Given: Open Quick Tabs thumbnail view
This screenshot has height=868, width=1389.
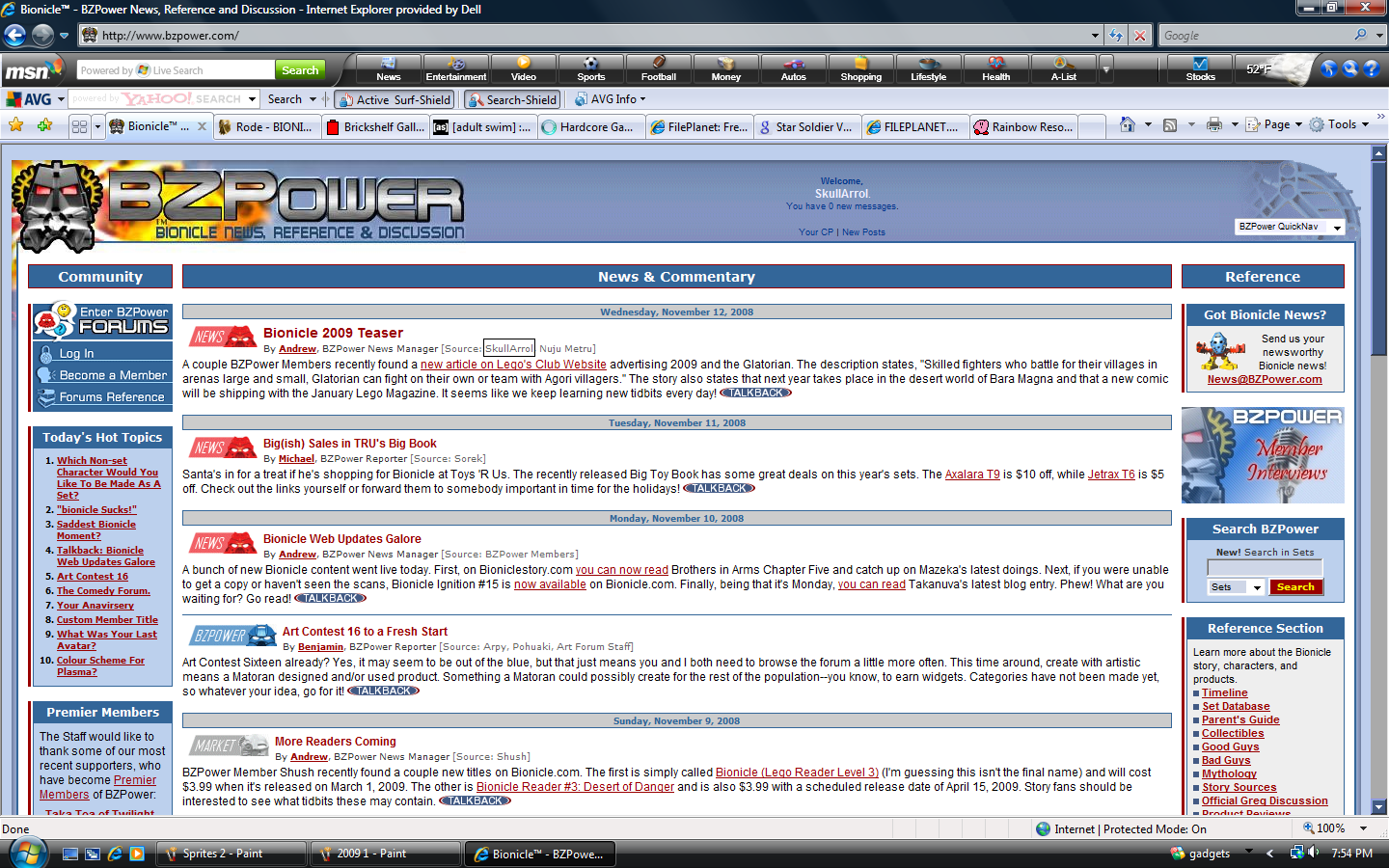Looking at the screenshot, I should 79,126.
